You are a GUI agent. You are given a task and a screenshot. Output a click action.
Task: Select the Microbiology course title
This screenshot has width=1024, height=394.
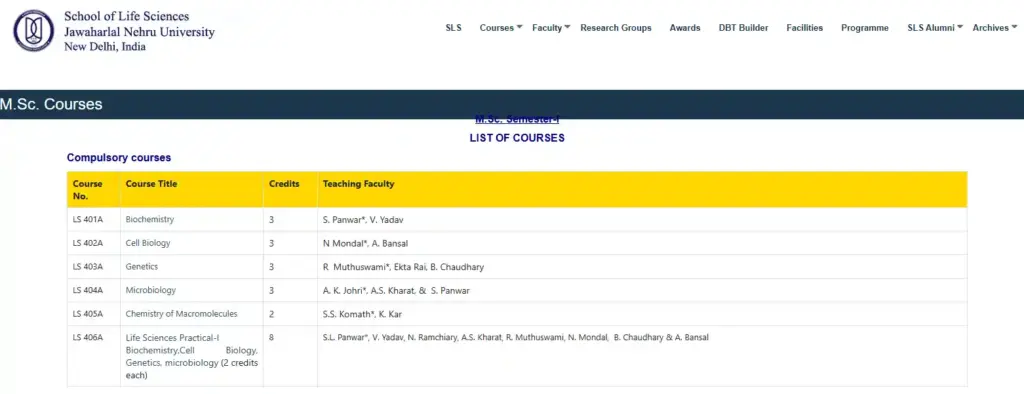click(x=150, y=290)
